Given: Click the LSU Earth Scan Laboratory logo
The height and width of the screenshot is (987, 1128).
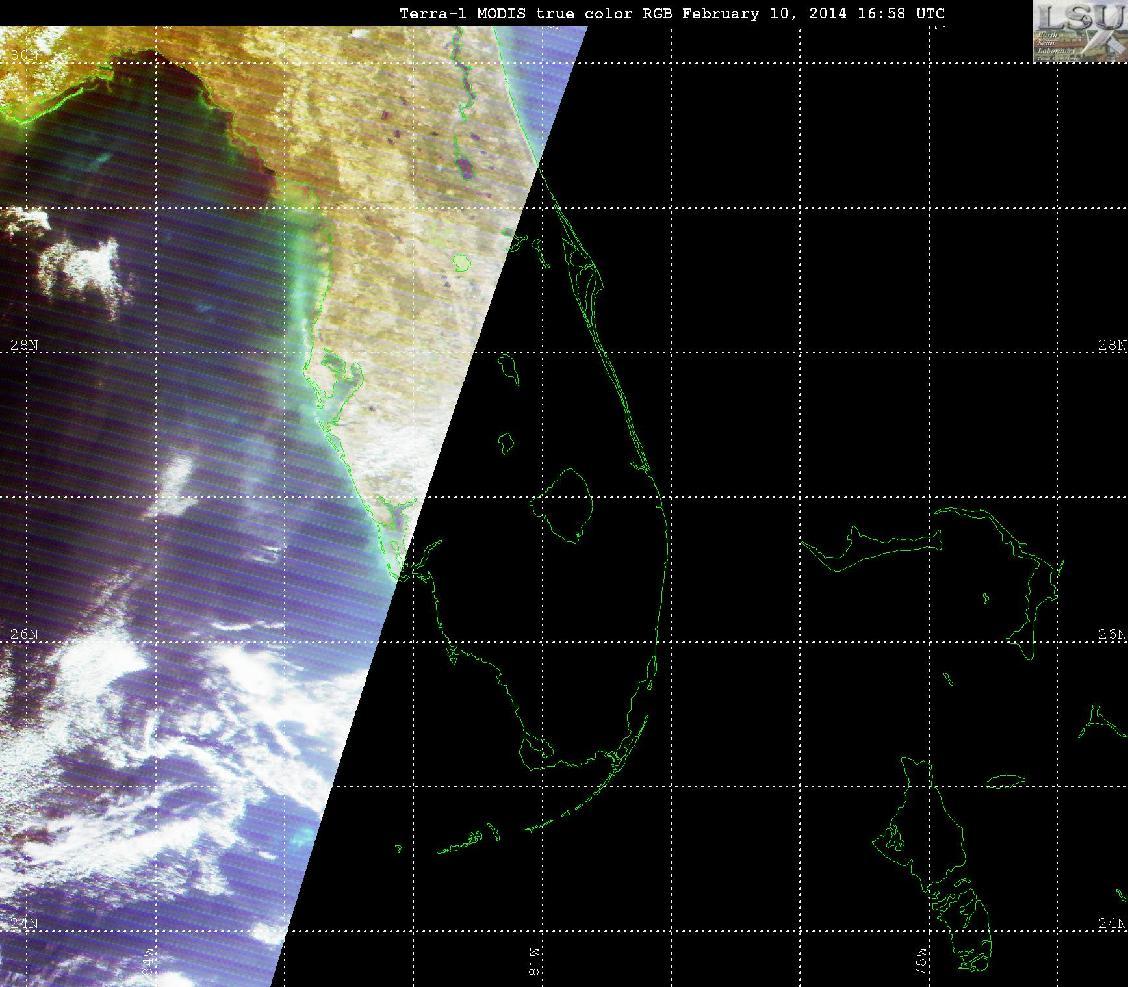Looking at the screenshot, I should coord(1081,32).
